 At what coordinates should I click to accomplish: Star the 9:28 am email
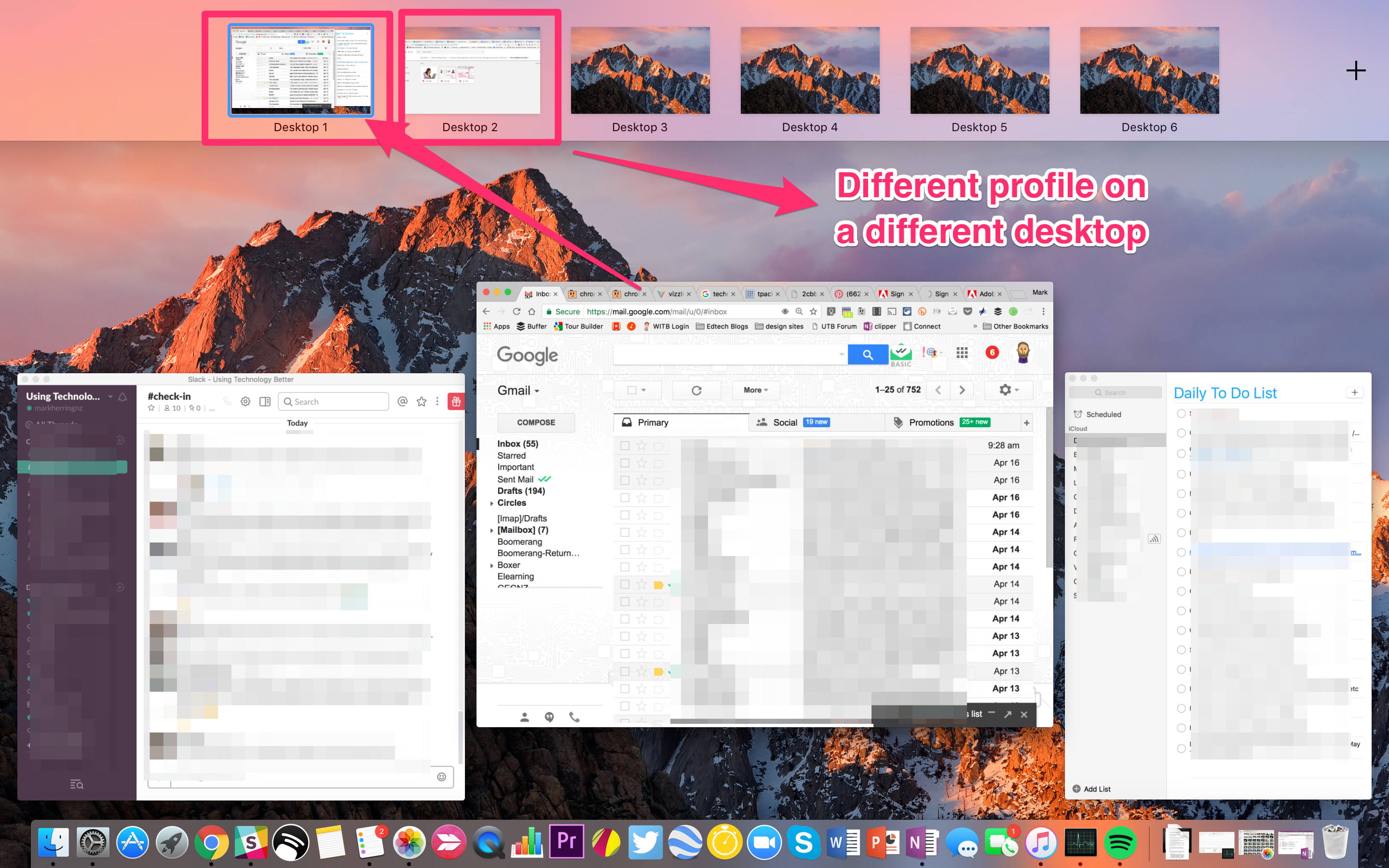point(642,446)
